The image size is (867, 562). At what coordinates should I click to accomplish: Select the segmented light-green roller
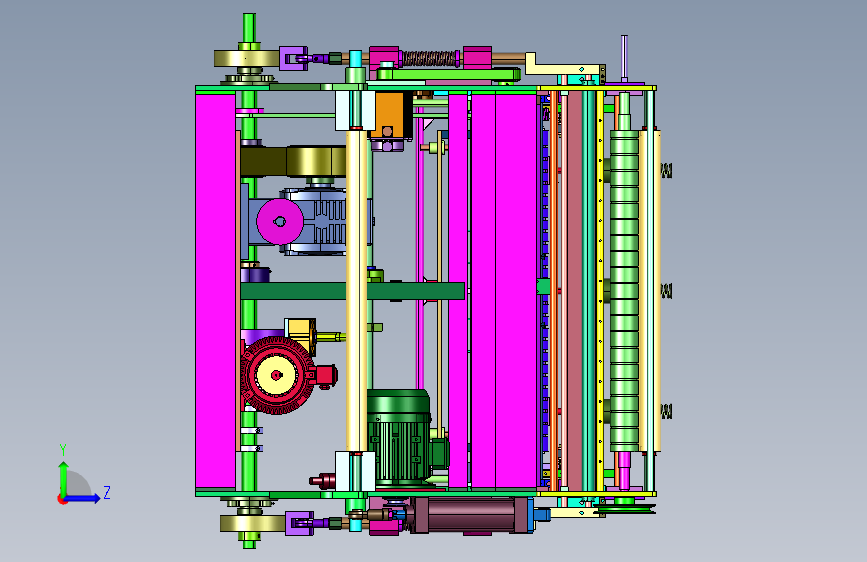624,291
